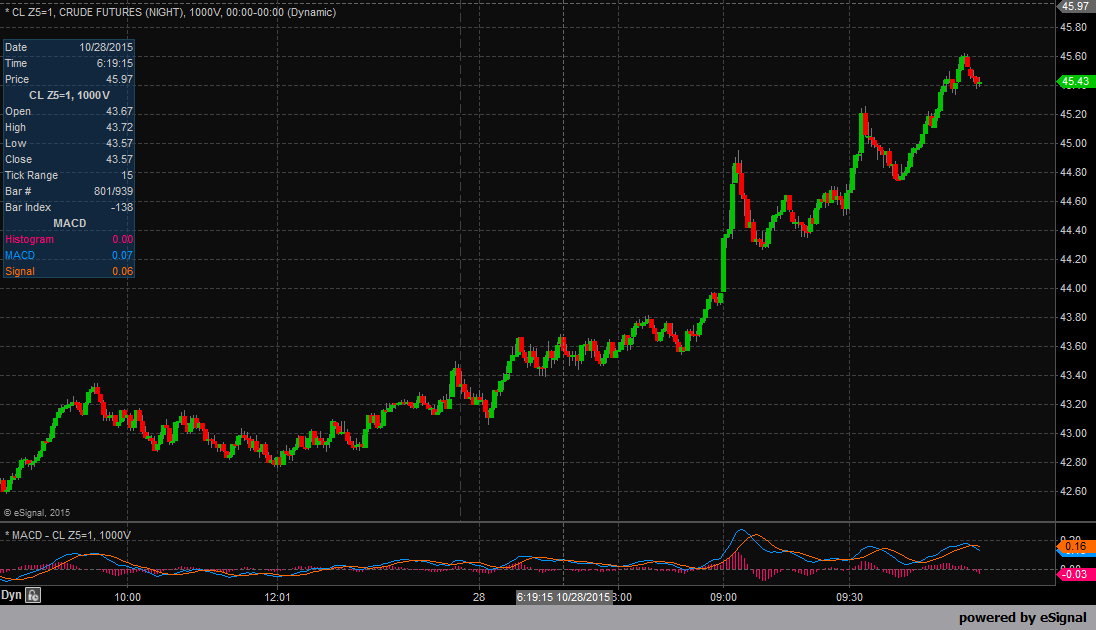Click the blue MACD 0.07 row
This screenshot has width=1096, height=630.
coord(68,256)
